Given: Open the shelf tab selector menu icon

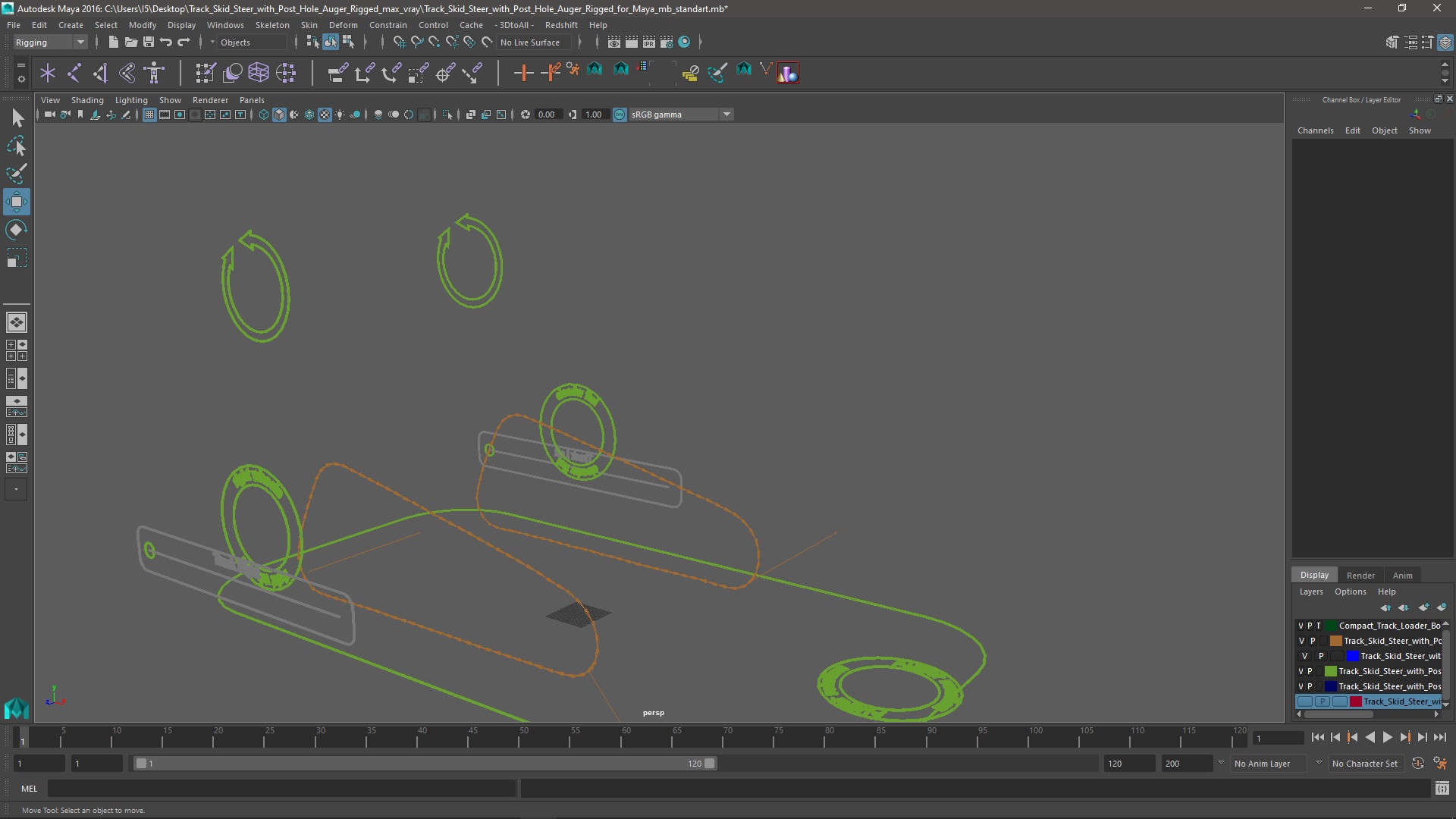Looking at the screenshot, I should tap(20, 66).
